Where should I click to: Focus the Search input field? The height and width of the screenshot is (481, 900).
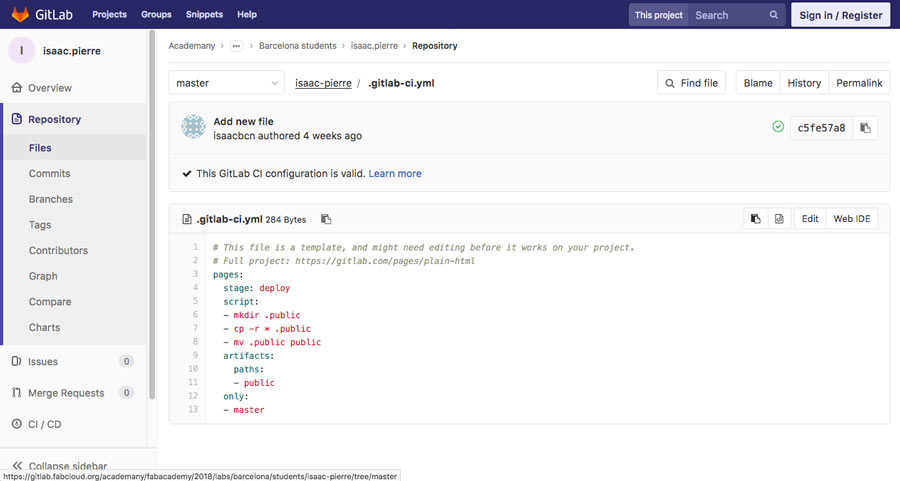(x=728, y=15)
